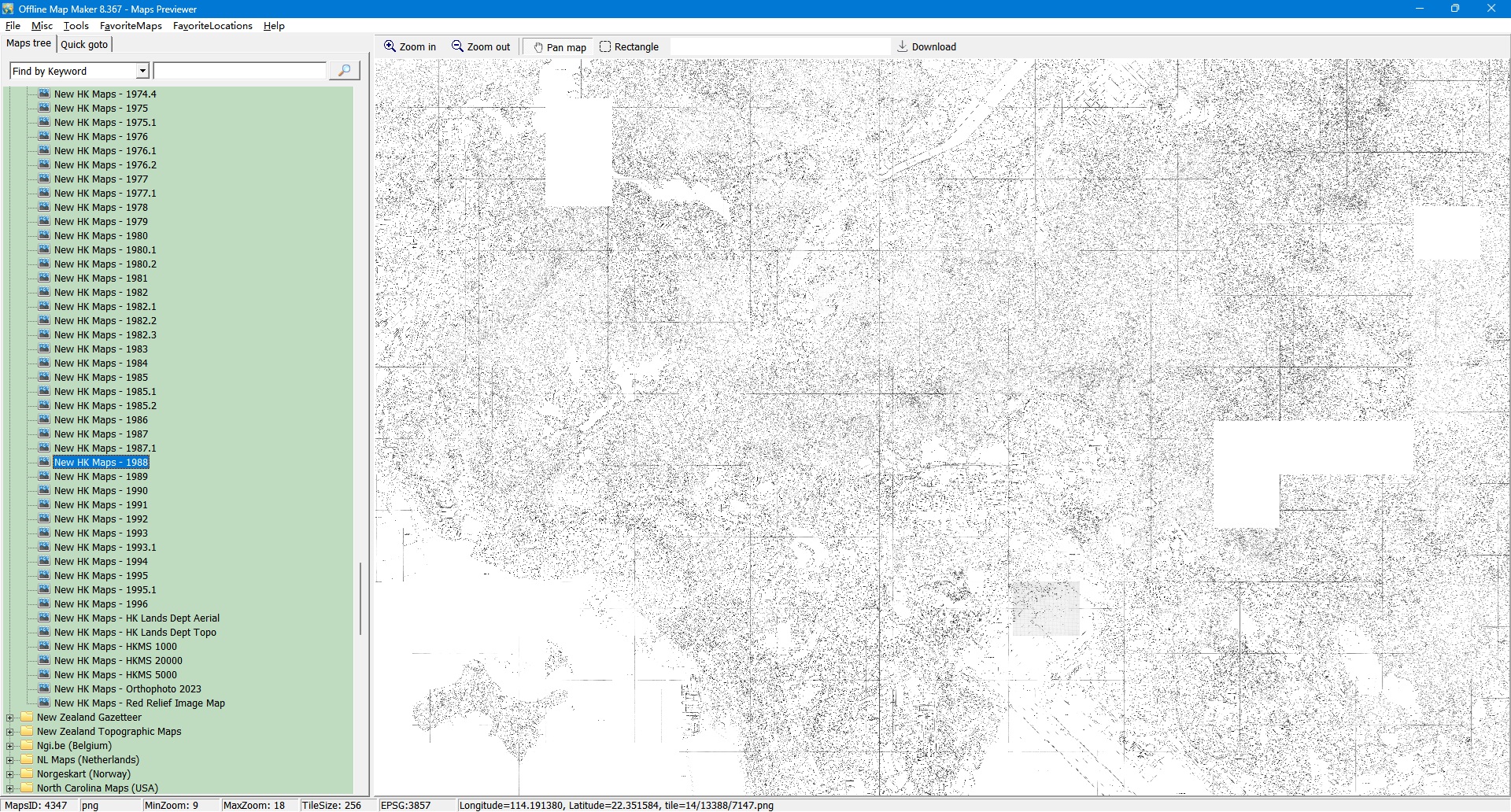Expand the NL Maps (Netherlands) node
1511x812 pixels.
pos(10,760)
